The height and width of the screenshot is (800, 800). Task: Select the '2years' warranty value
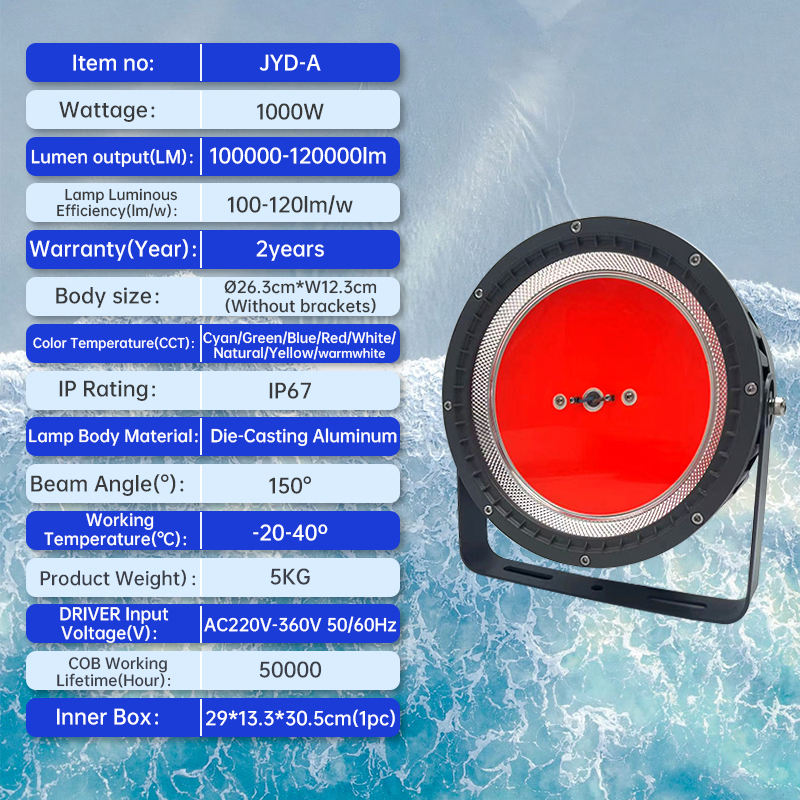(290, 249)
